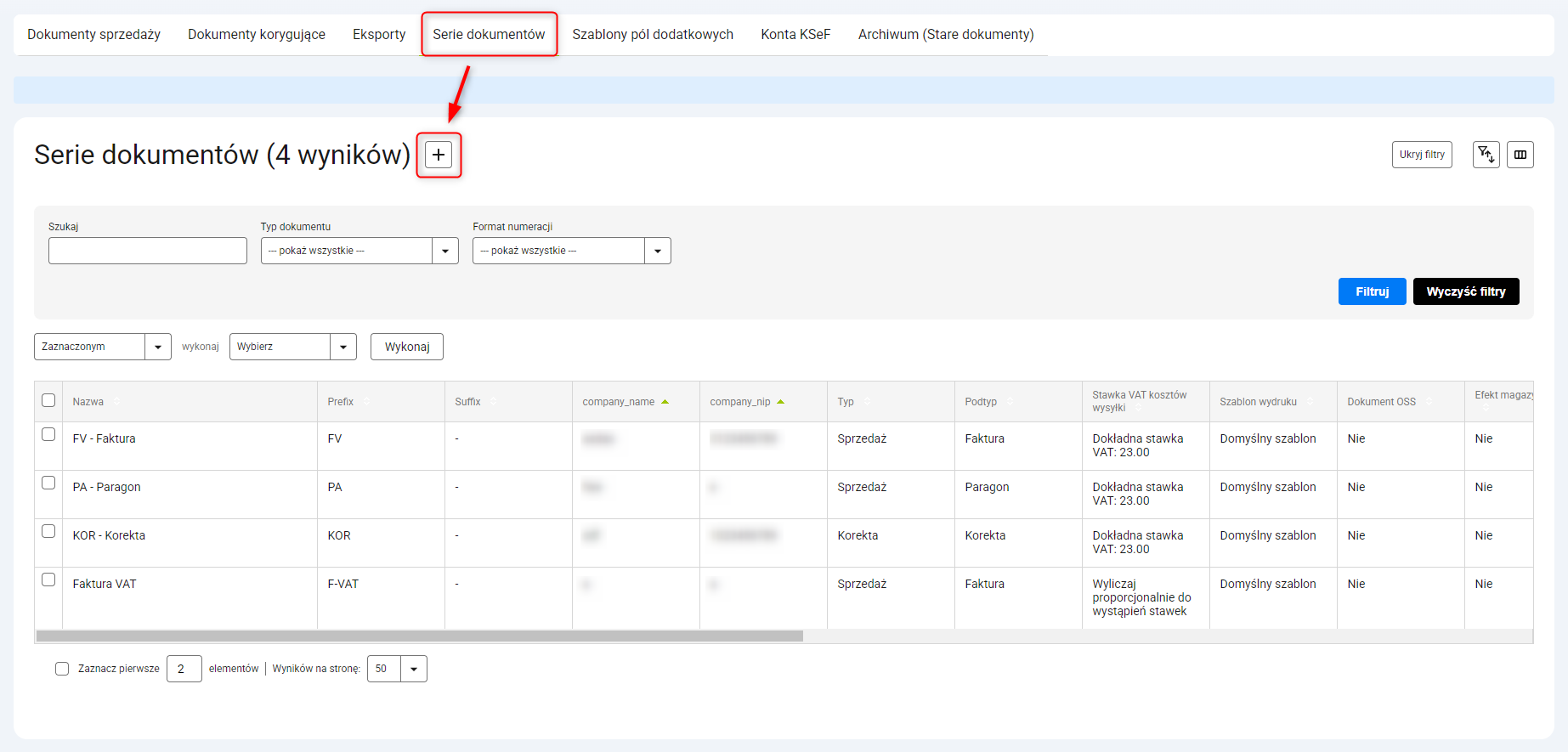
Task: Switch to Dokumenty sprzedaży tab
Action: [93, 34]
